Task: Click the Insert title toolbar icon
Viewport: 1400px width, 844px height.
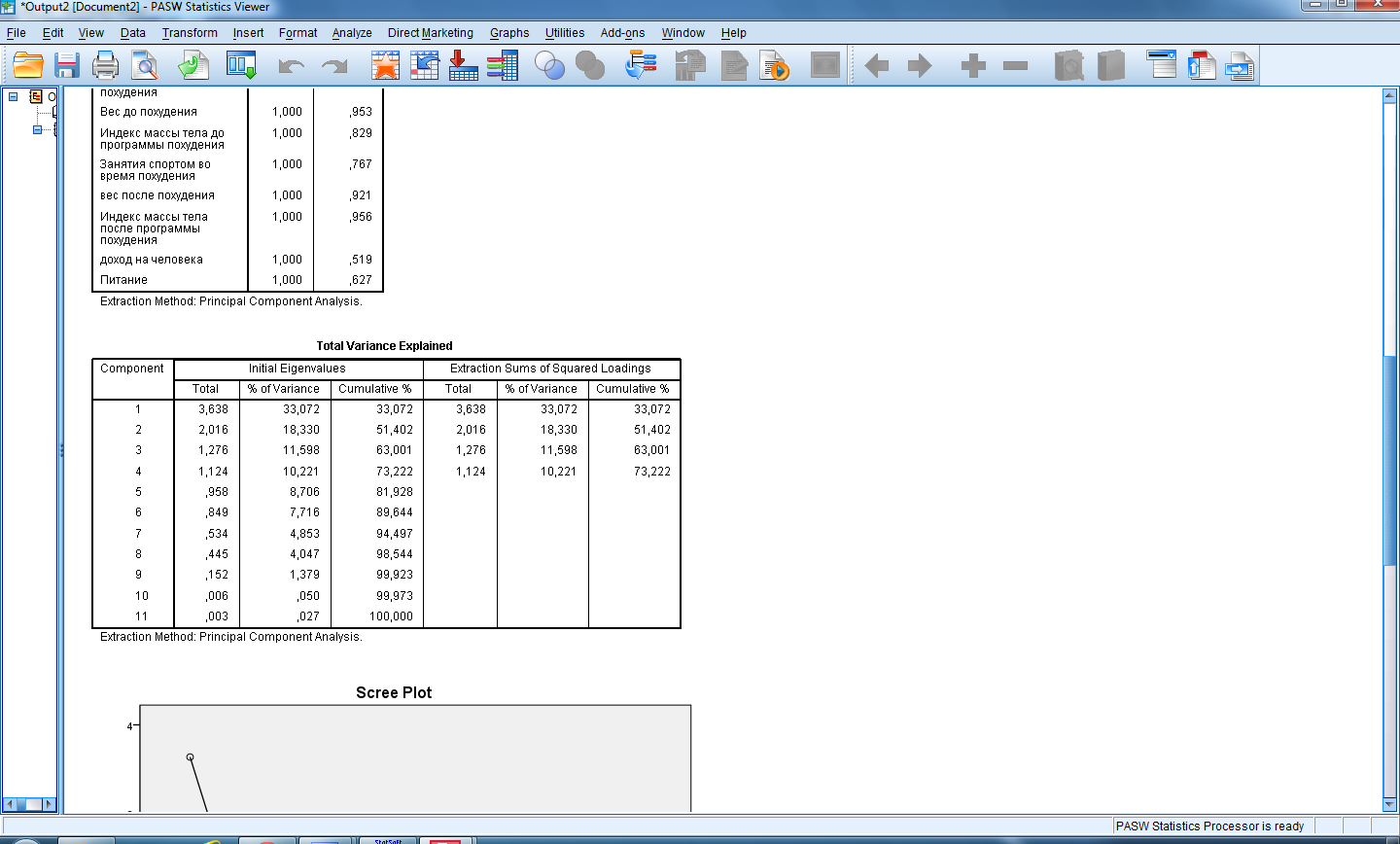Action: point(1202,66)
